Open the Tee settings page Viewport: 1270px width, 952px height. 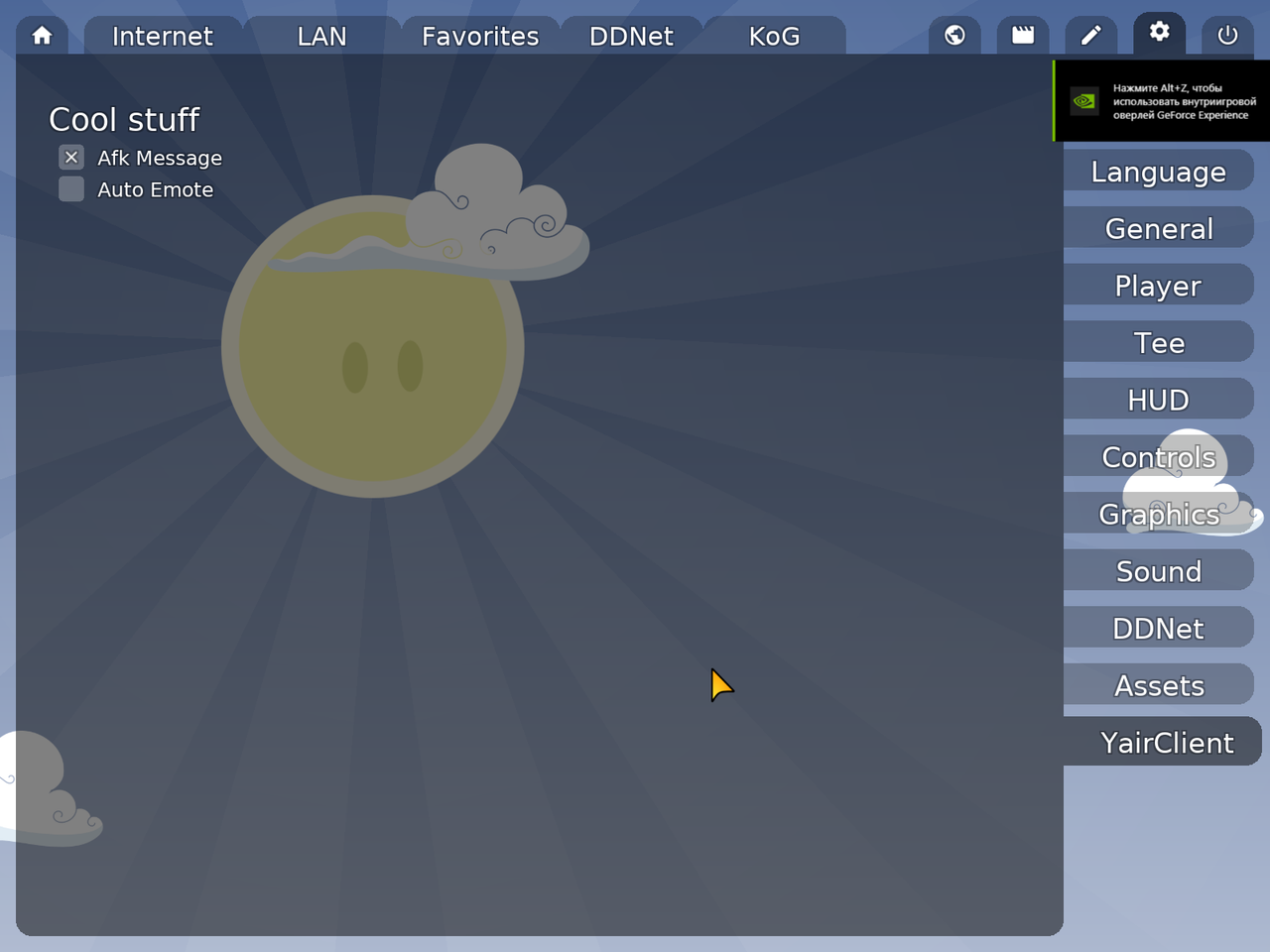coord(1159,343)
